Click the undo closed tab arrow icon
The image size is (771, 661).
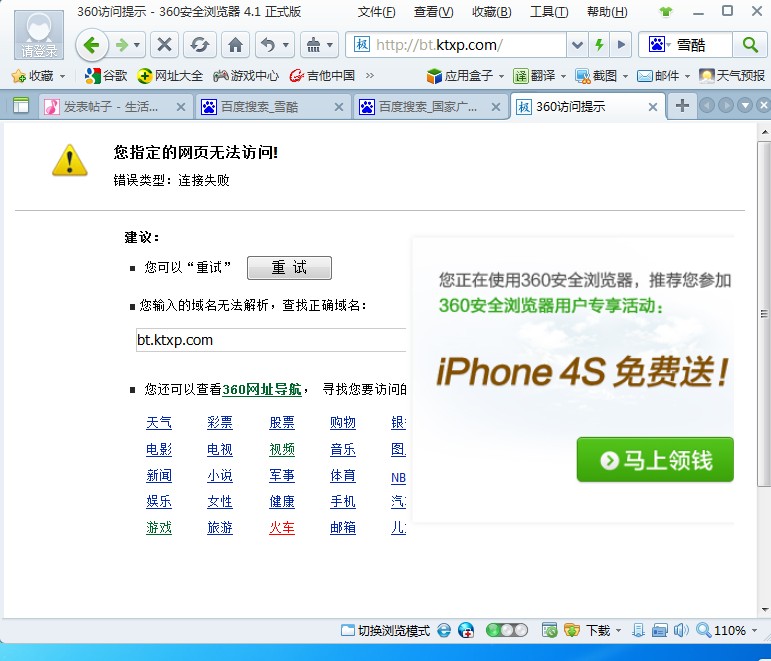[x=268, y=45]
